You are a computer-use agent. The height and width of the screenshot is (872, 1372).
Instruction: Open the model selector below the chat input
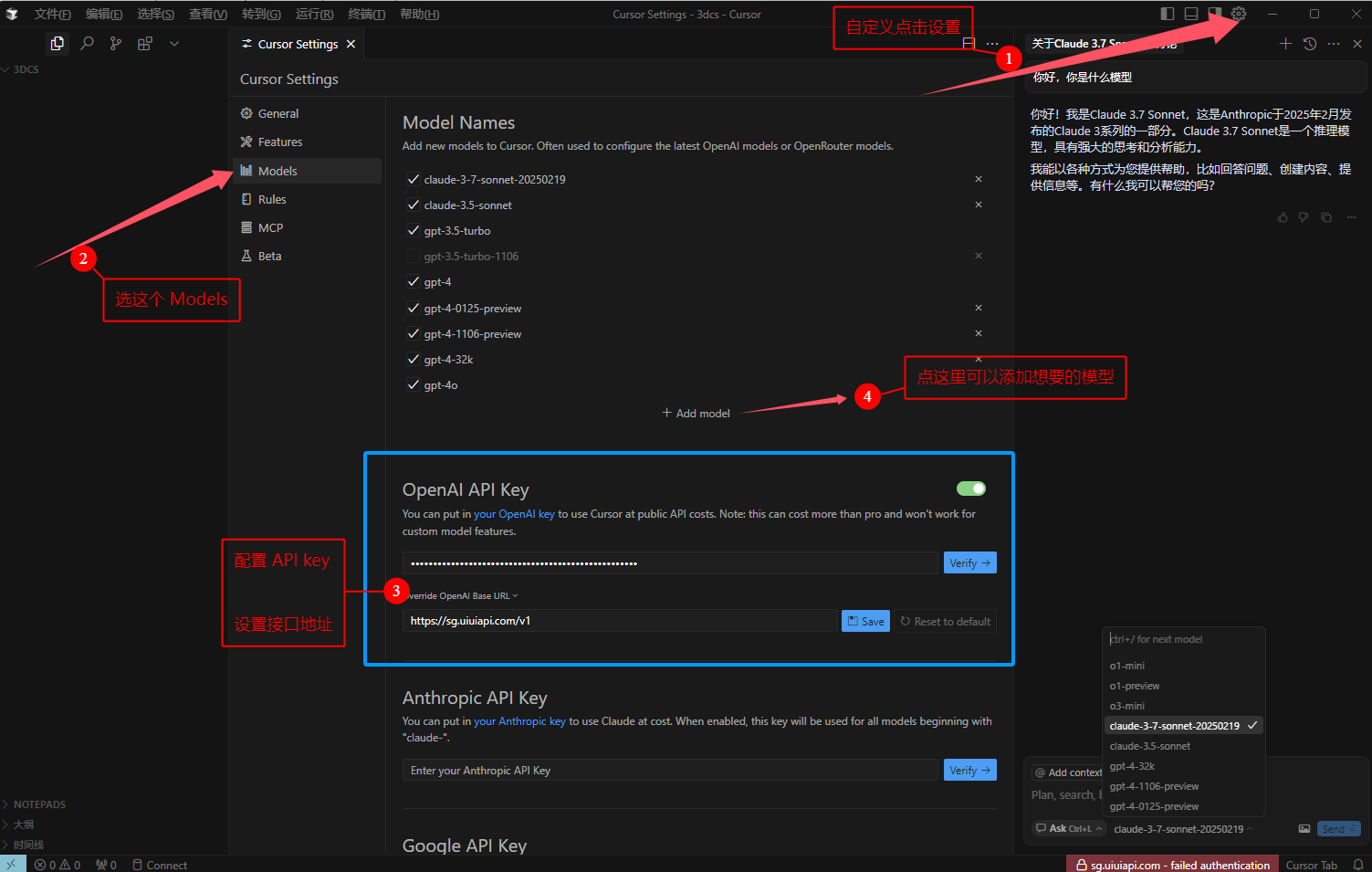(1183, 829)
